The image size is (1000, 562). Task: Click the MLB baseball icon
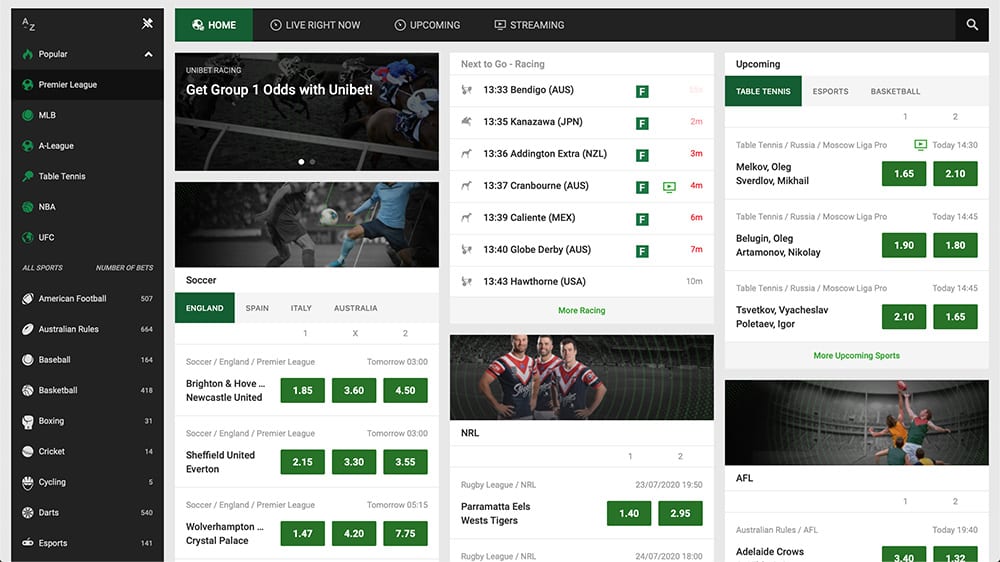(x=27, y=115)
